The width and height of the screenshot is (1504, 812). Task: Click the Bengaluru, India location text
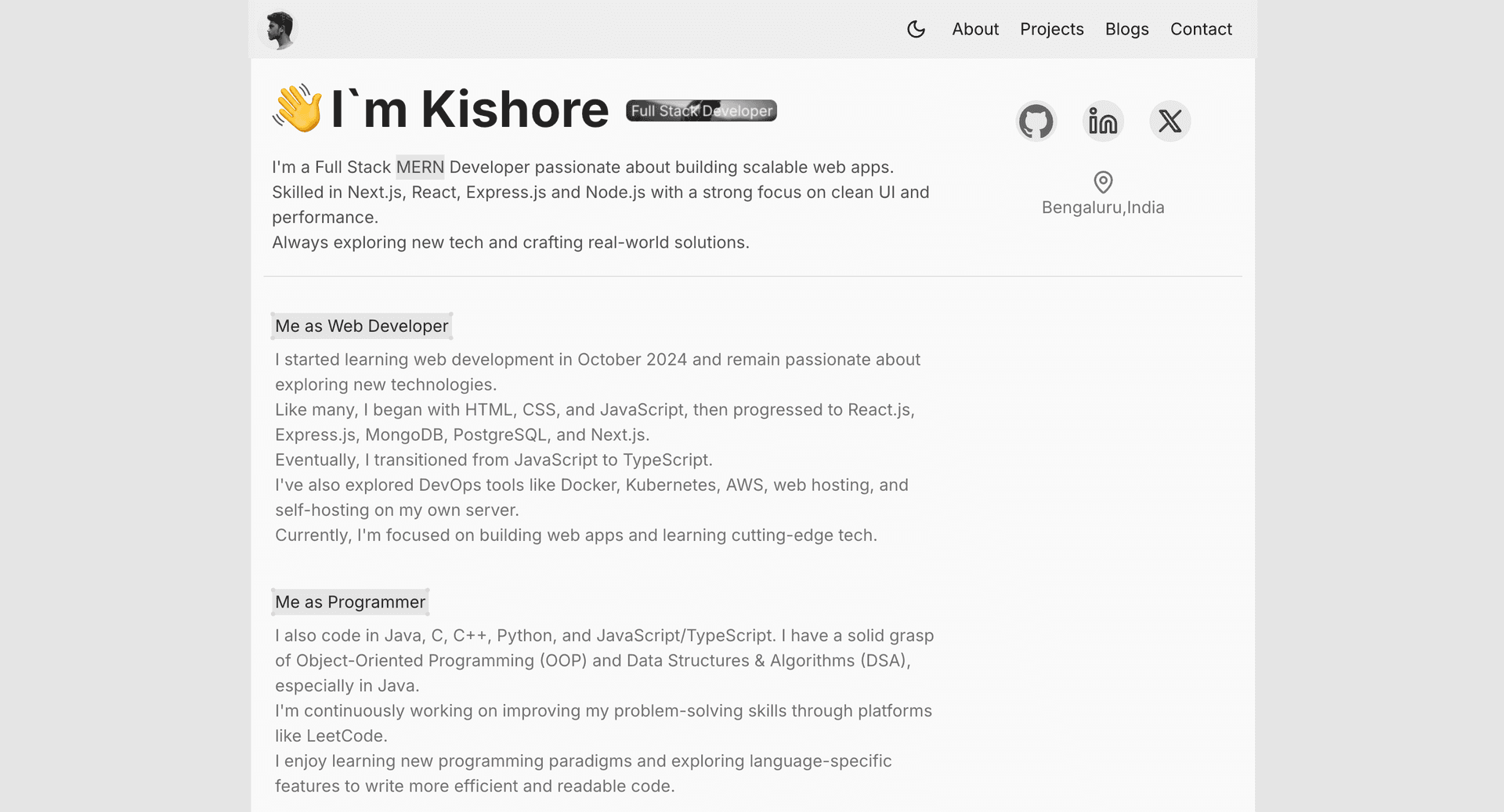[1103, 207]
